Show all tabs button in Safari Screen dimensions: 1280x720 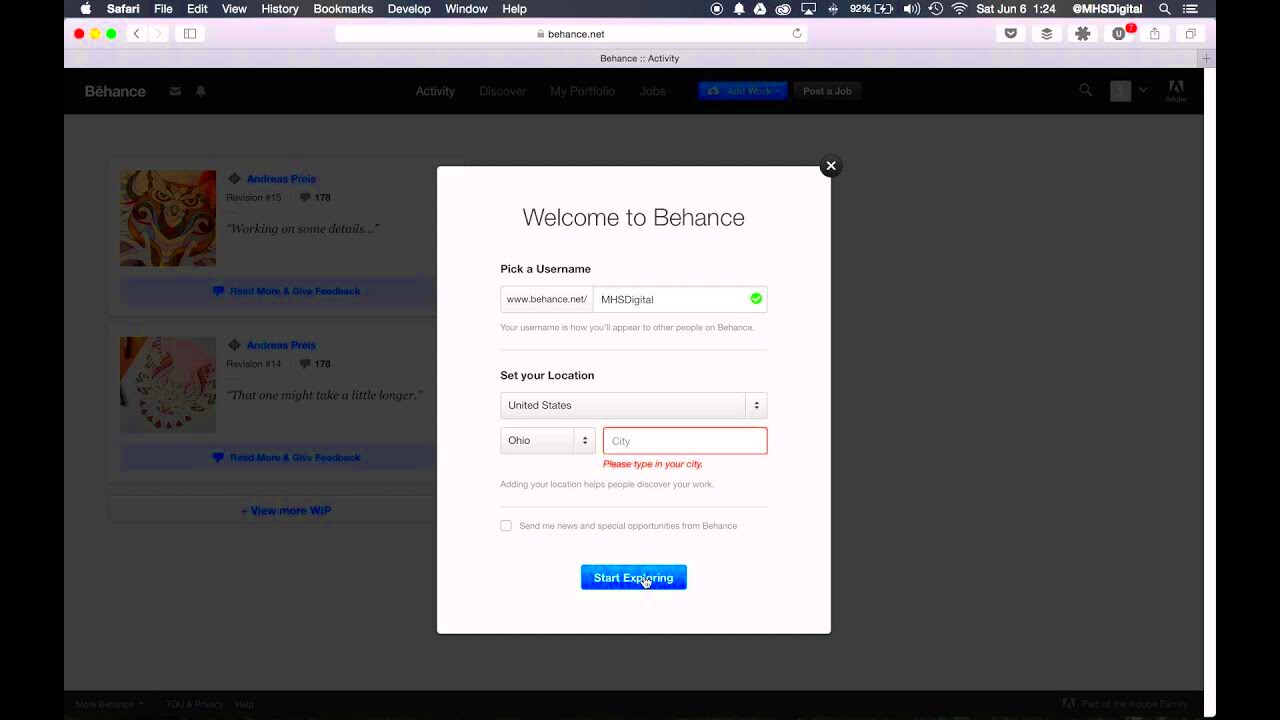(x=1191, y=34)
